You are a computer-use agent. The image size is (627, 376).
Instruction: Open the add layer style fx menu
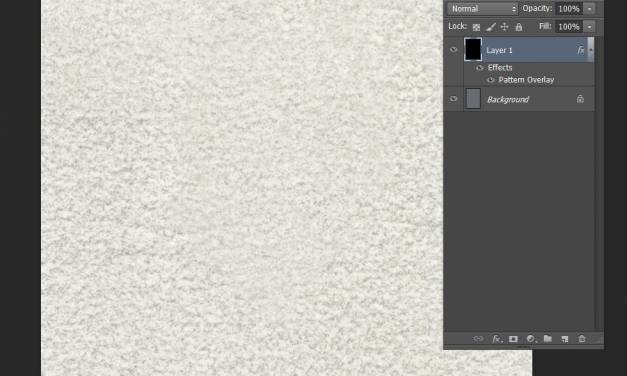coord(497,339)
